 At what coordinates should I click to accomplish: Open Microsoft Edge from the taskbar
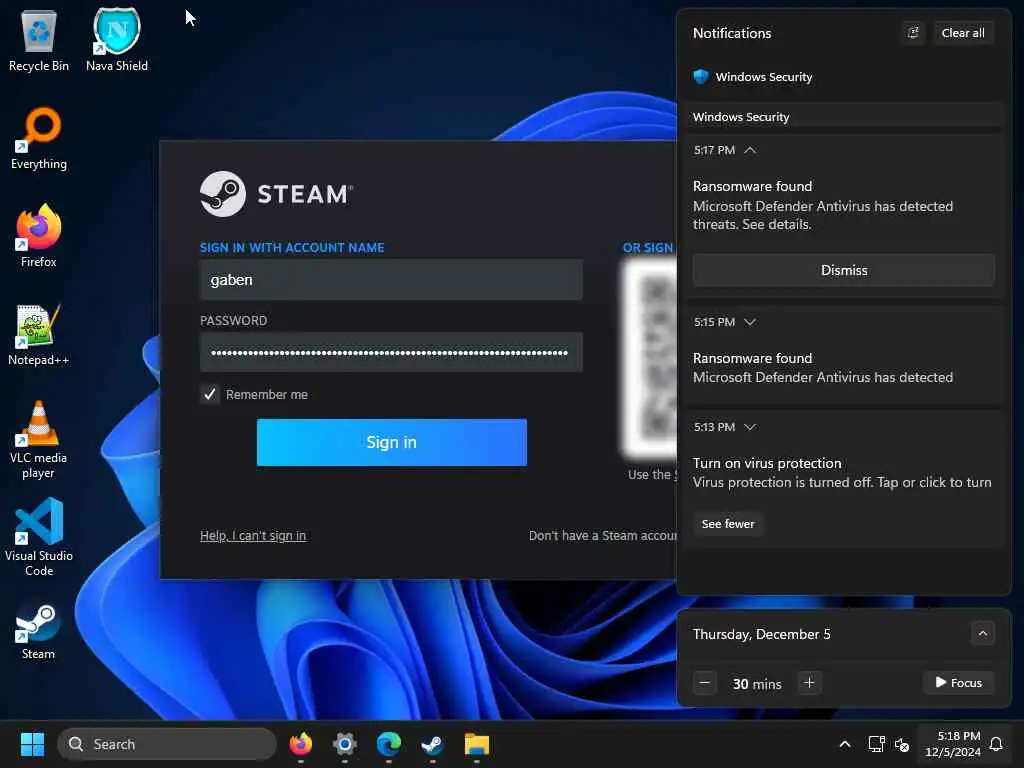[x=389, y=744]
